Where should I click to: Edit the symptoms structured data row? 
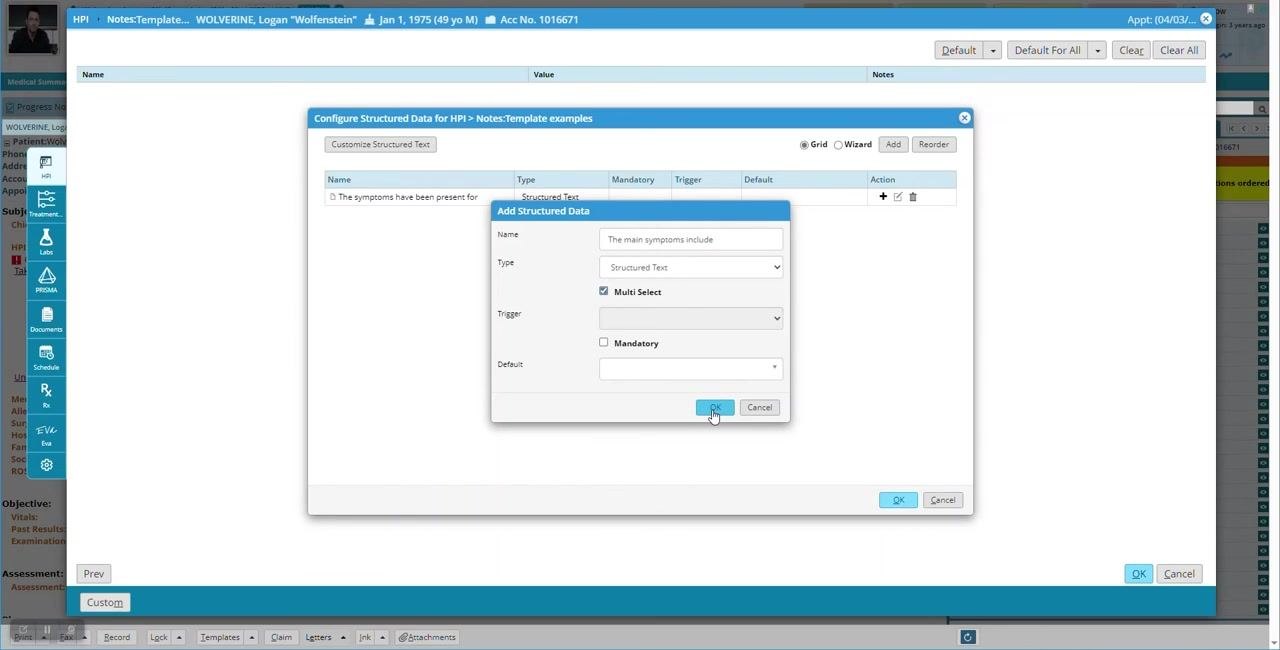point(898,197)
